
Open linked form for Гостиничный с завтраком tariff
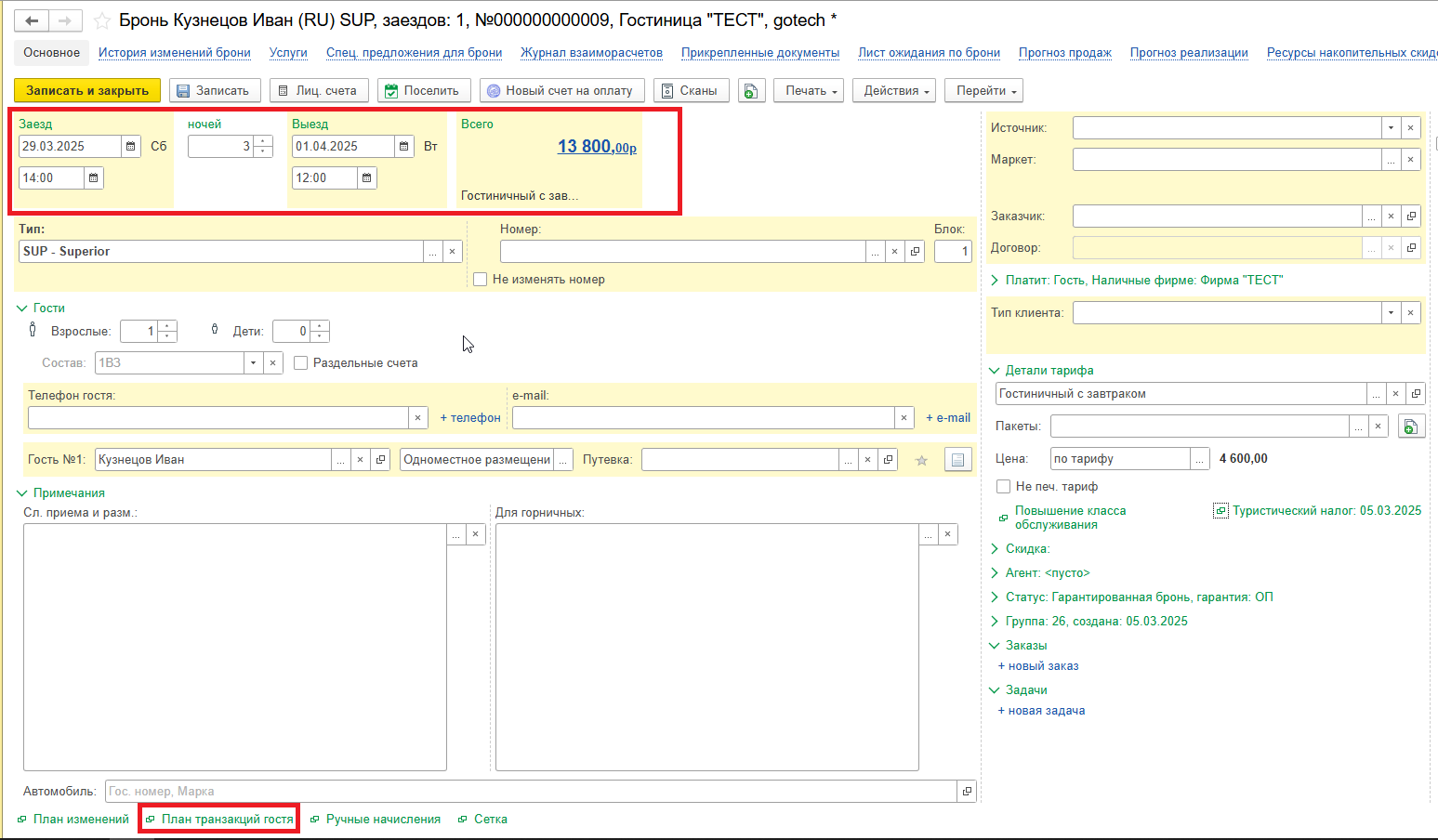pos(1416,393)
